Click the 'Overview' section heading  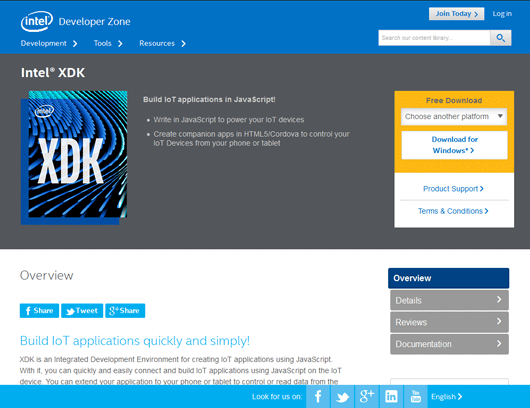(x=47, y=275)
